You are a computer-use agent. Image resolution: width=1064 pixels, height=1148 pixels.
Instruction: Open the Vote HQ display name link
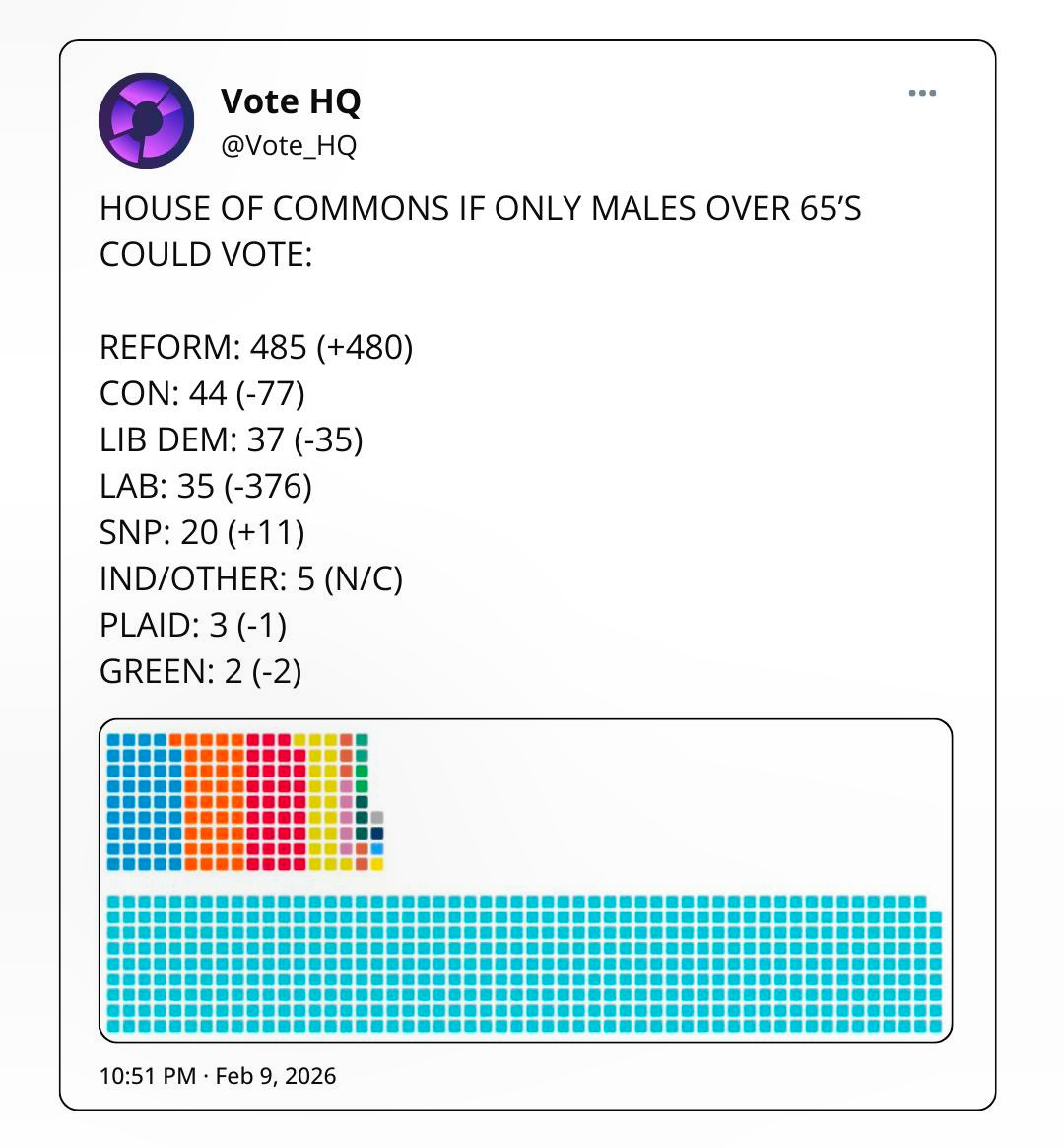click(291, 101)
